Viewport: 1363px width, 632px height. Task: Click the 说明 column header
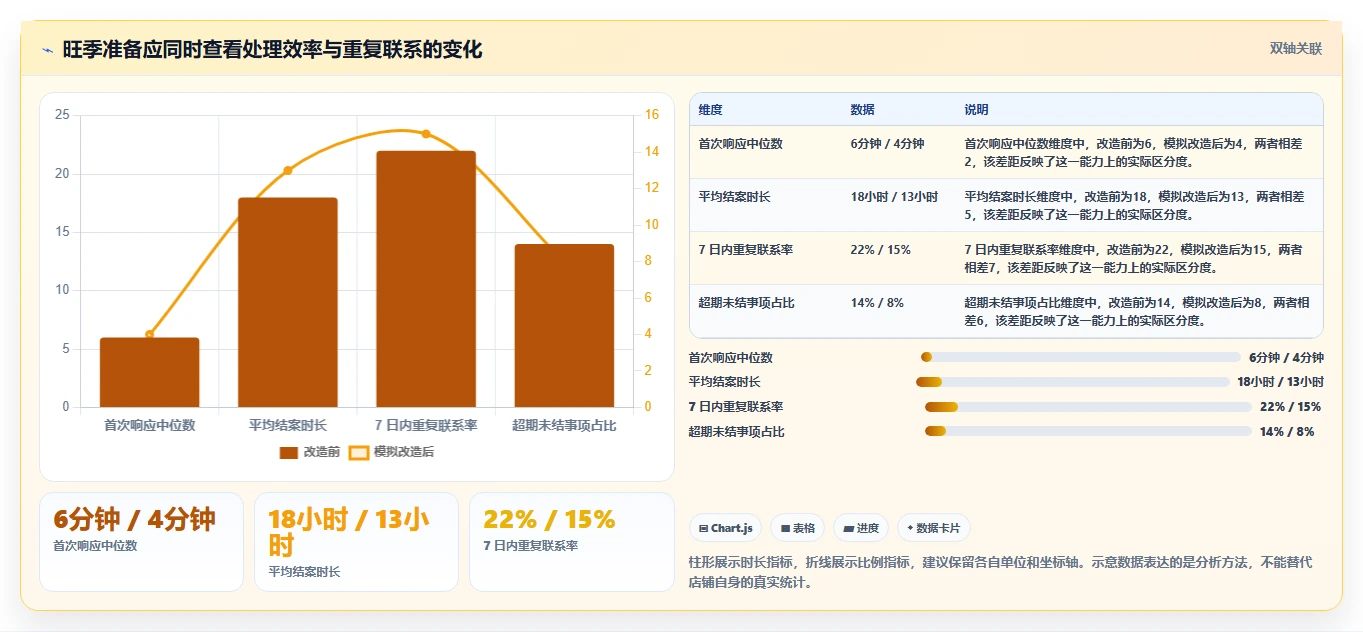tap(976, 109)
